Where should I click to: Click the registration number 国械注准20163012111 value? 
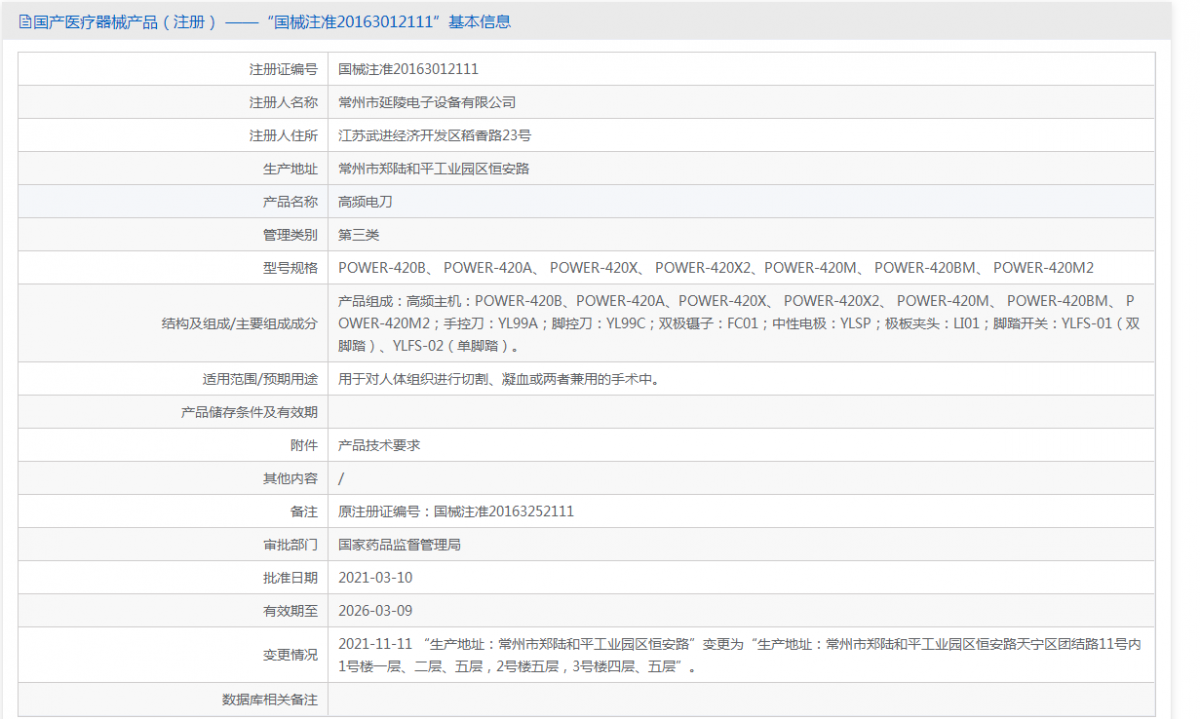tap(408, 69)
